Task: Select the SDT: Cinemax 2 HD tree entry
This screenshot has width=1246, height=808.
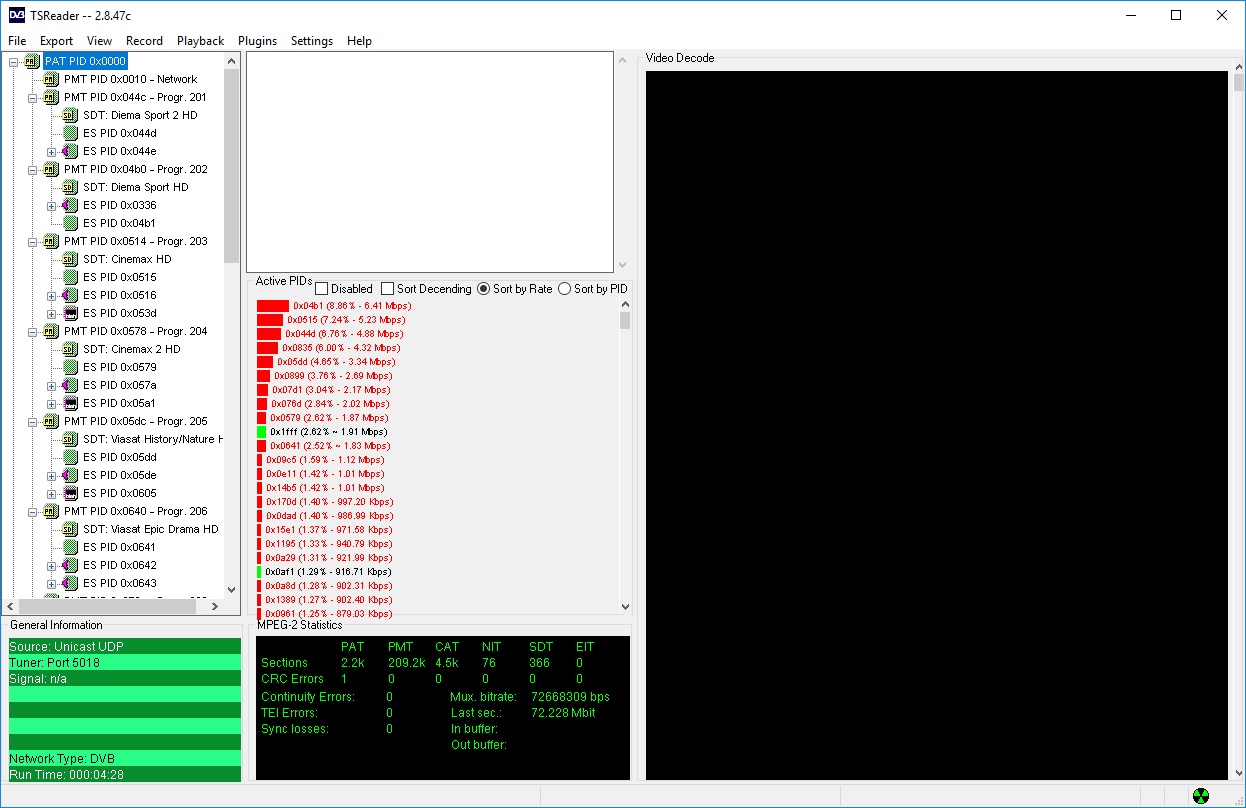Action: click(x=132, y=349)
